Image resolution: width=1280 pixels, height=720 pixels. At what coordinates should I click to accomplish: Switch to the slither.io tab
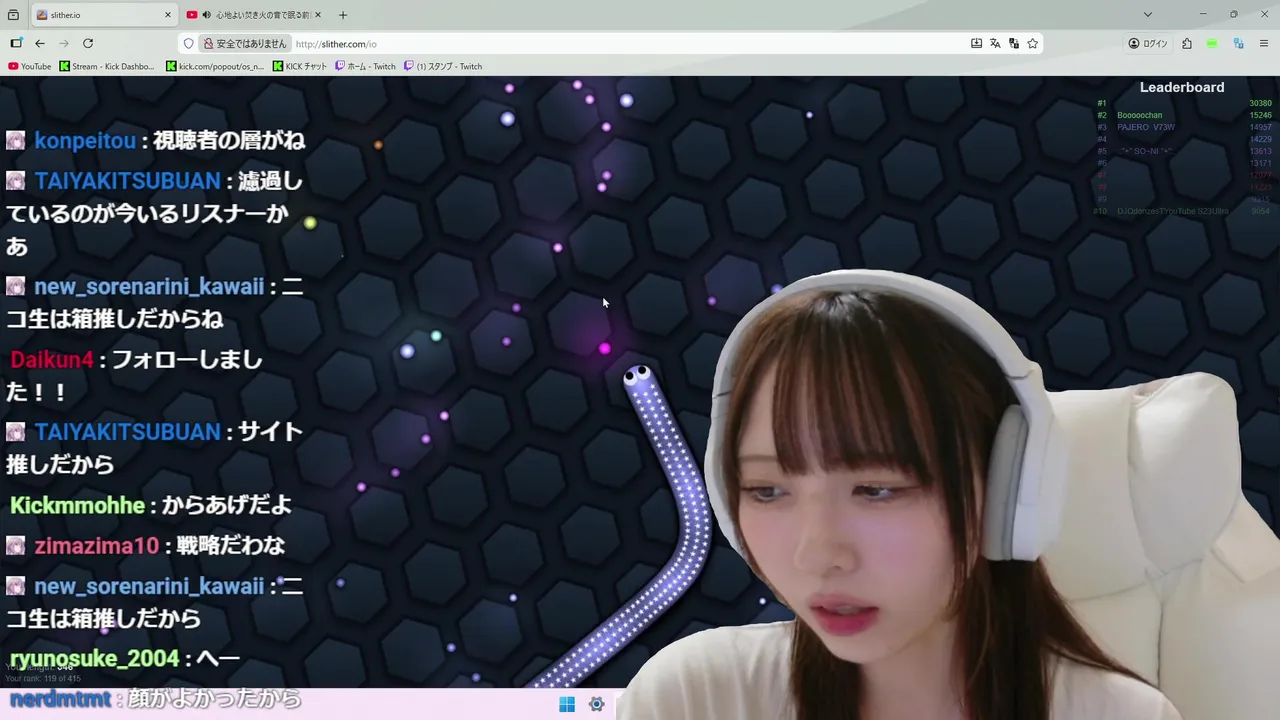point(104,15)
